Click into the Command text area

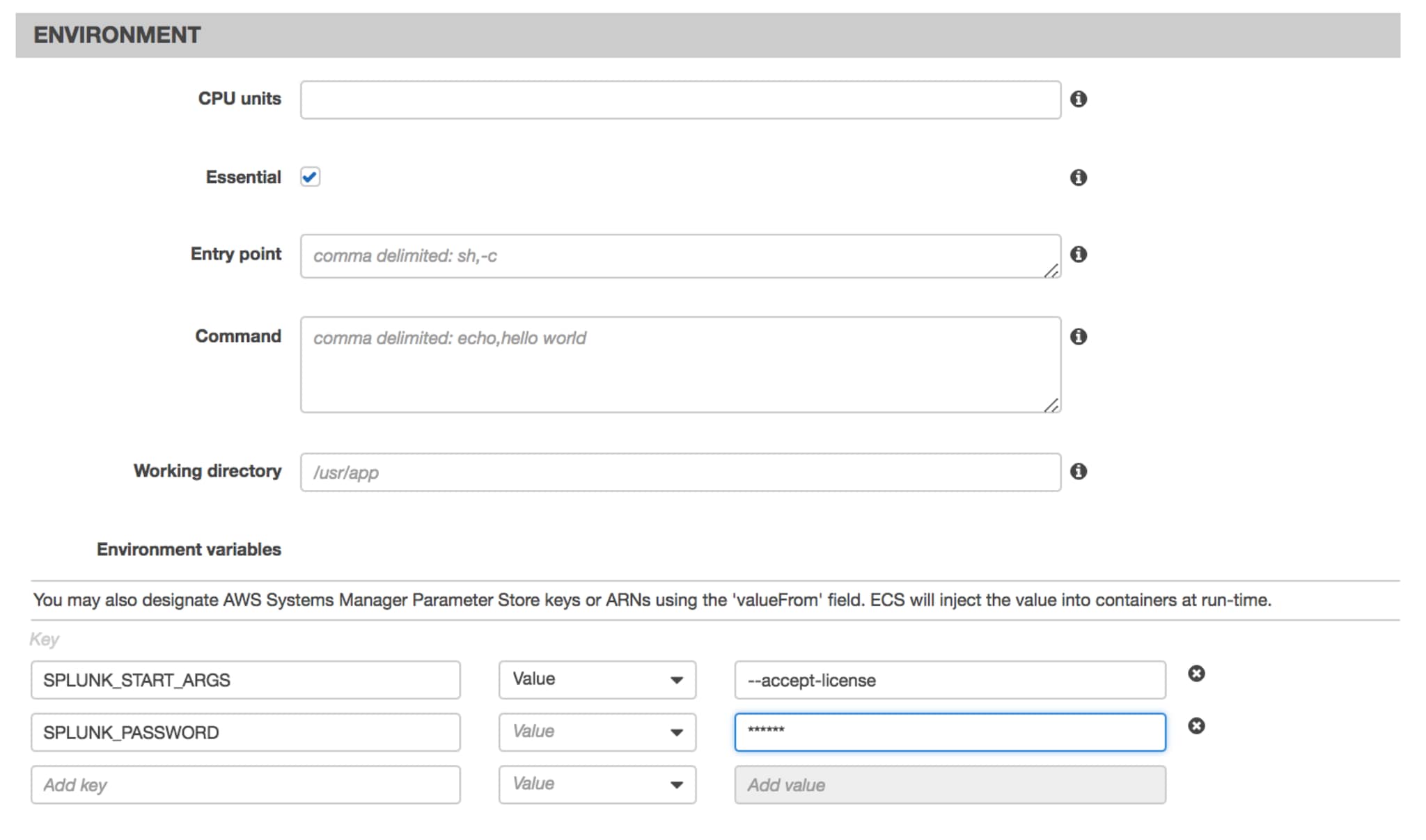[680, 365]
